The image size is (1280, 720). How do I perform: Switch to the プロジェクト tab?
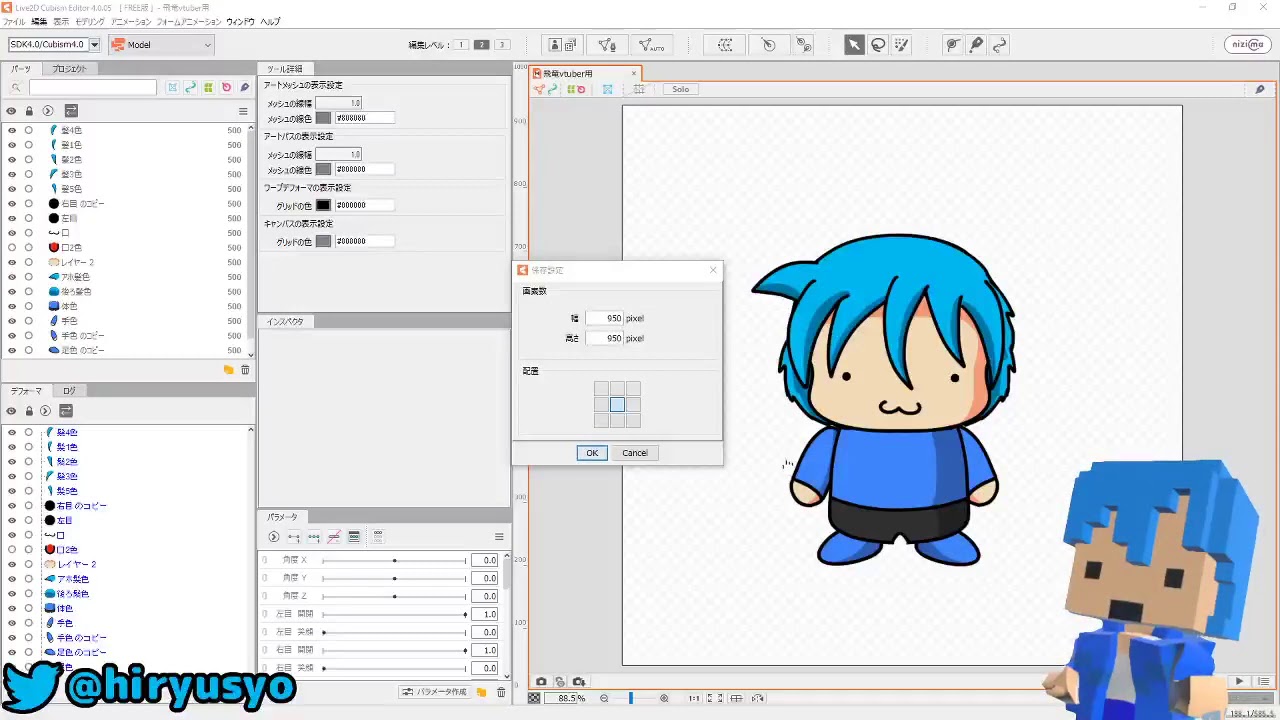69,69
